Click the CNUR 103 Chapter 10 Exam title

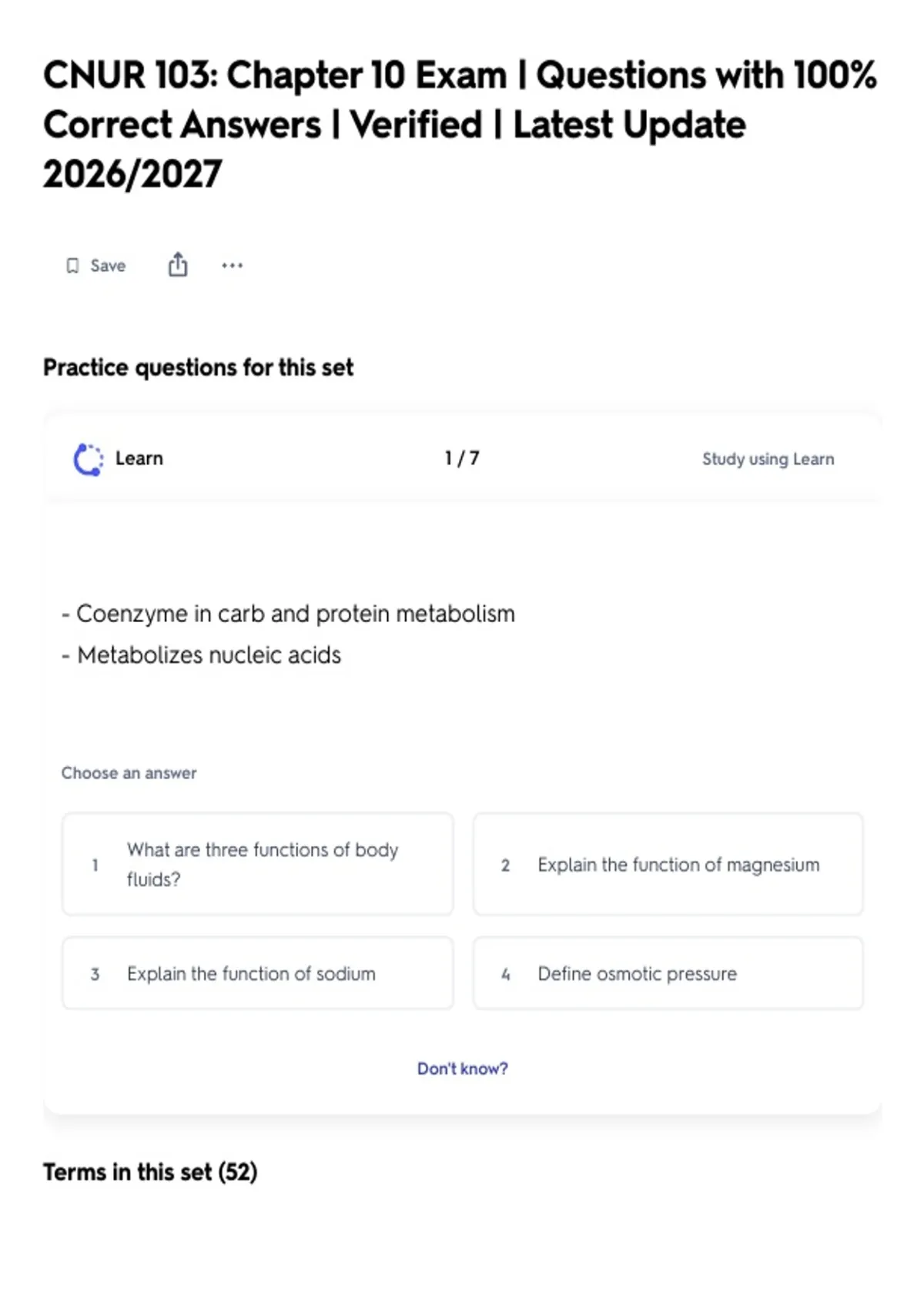tap(460, 124)
